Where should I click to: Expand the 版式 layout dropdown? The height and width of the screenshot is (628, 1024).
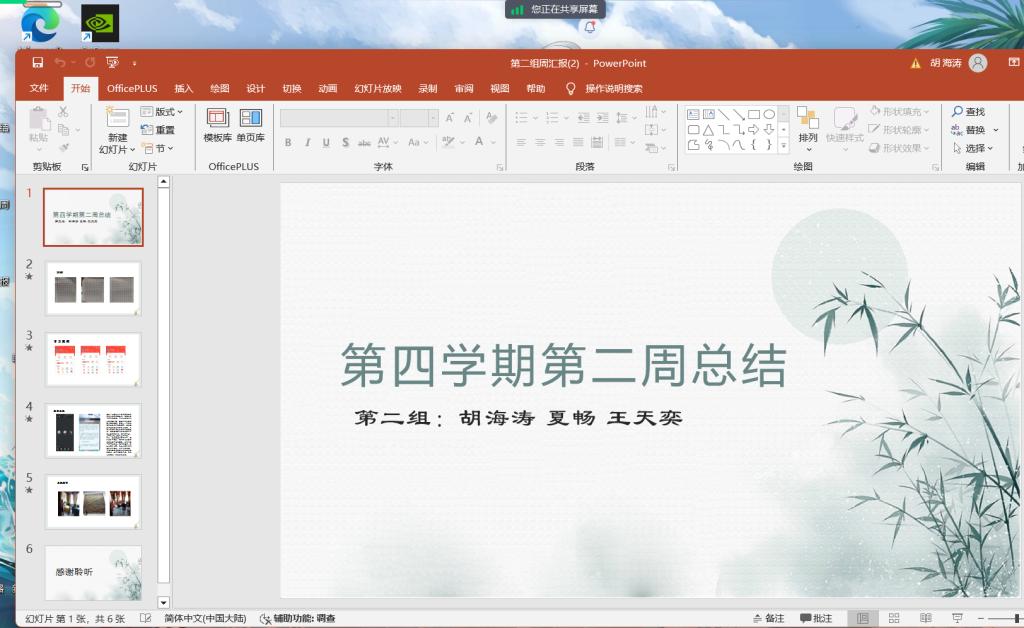tap(163, 112)
